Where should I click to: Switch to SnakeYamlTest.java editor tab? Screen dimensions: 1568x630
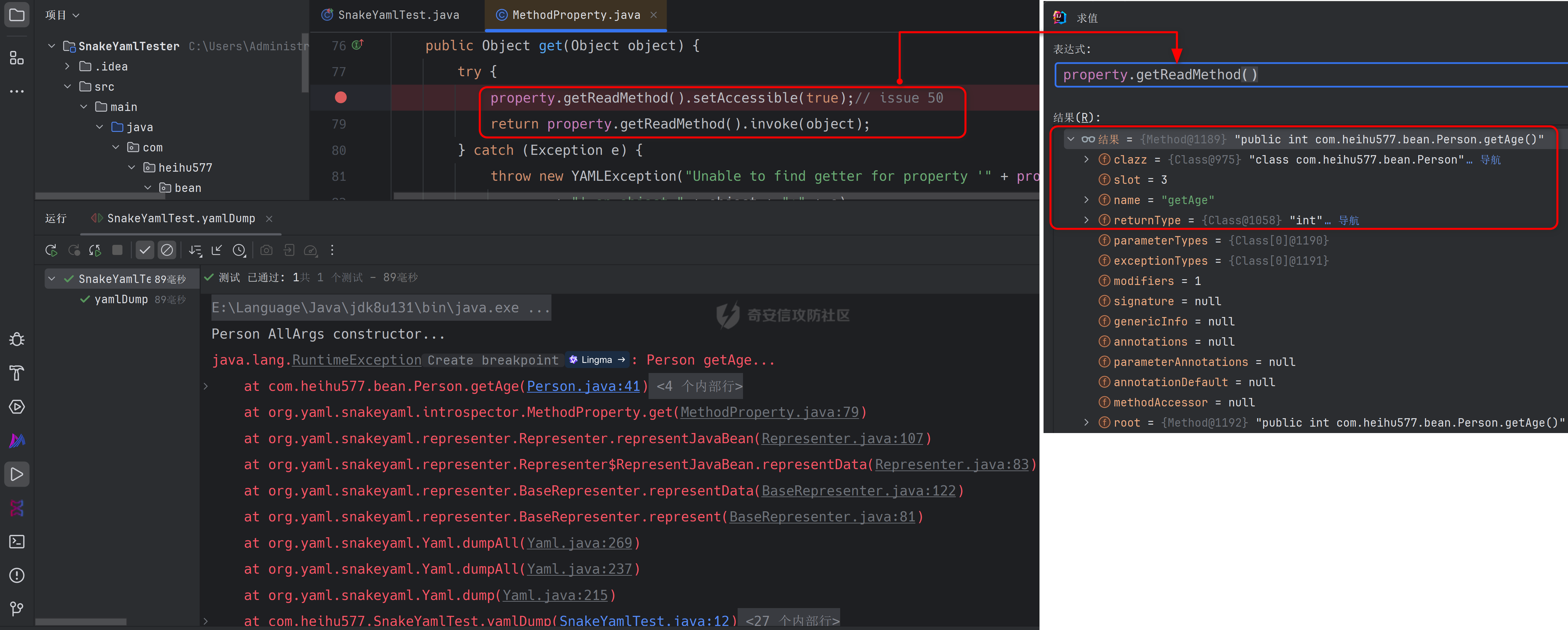point(390,15)
